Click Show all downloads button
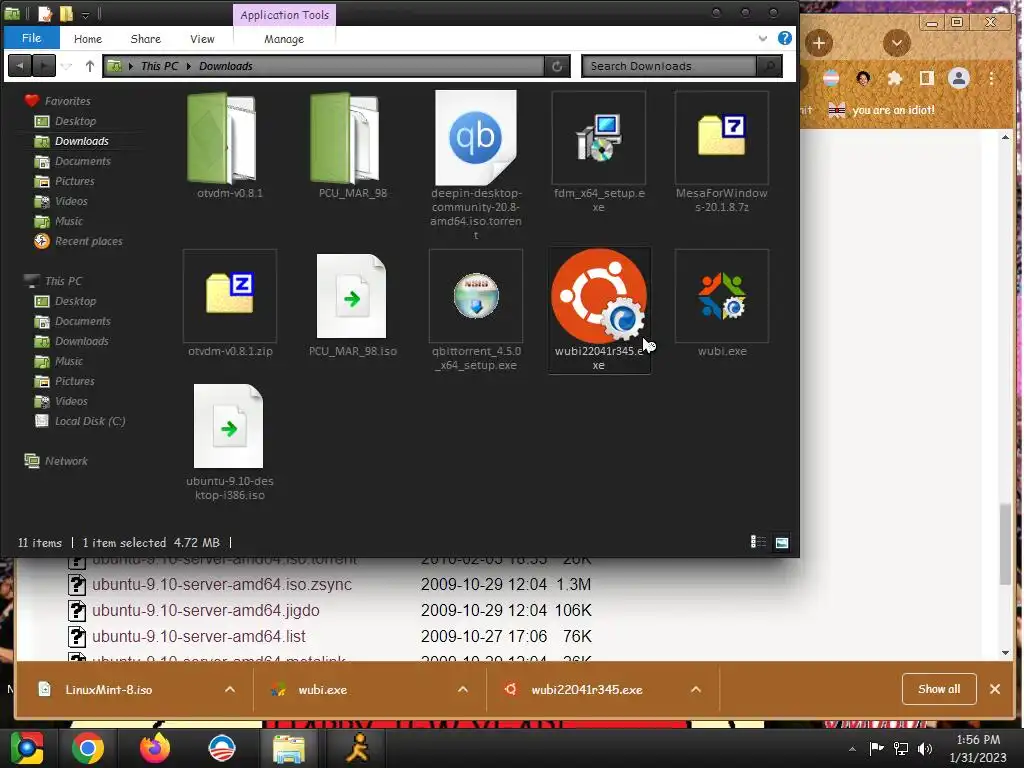1024x768 pixels. (938, 689)
